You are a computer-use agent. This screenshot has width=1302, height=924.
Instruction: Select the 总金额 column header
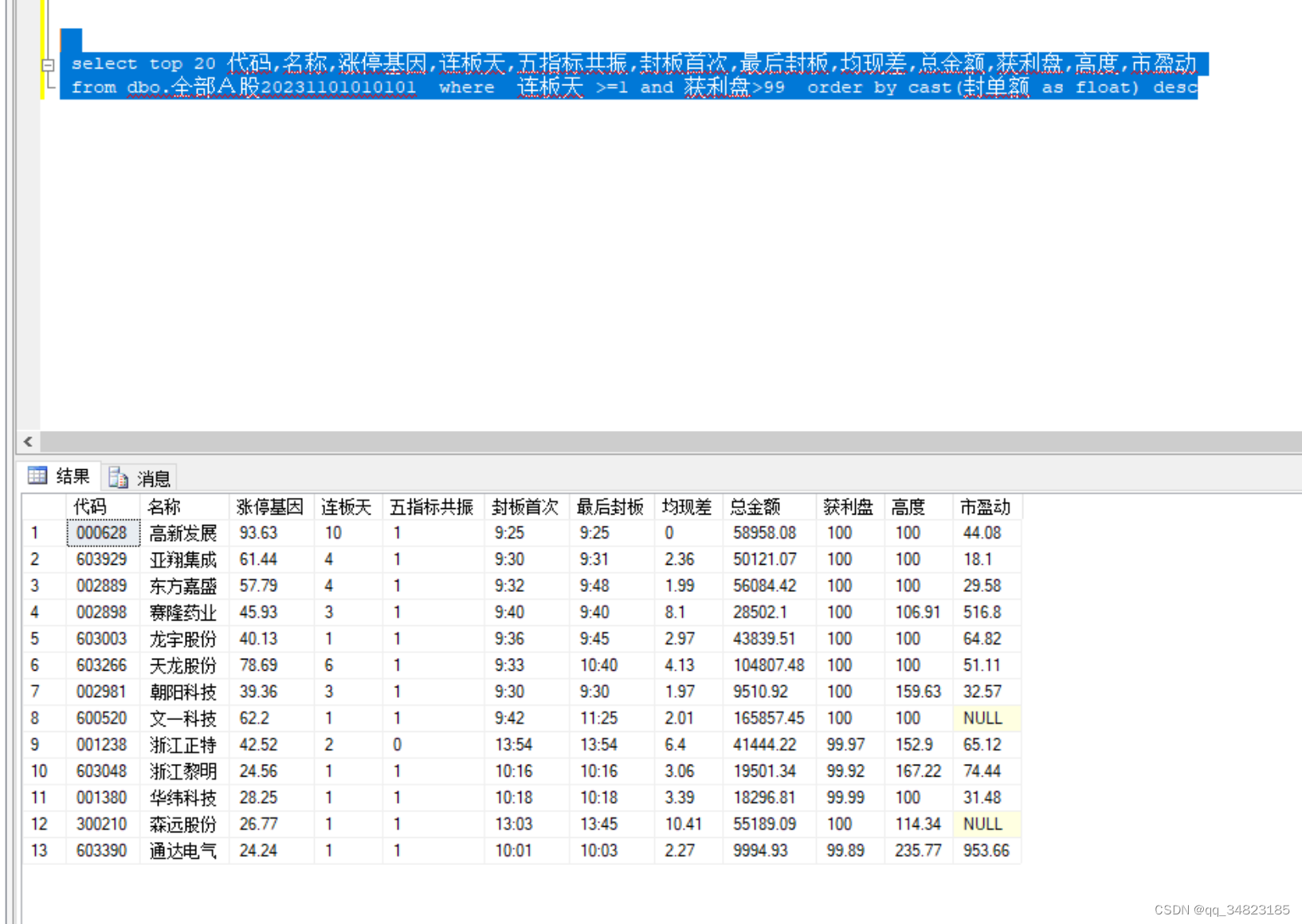pos(769,507)
